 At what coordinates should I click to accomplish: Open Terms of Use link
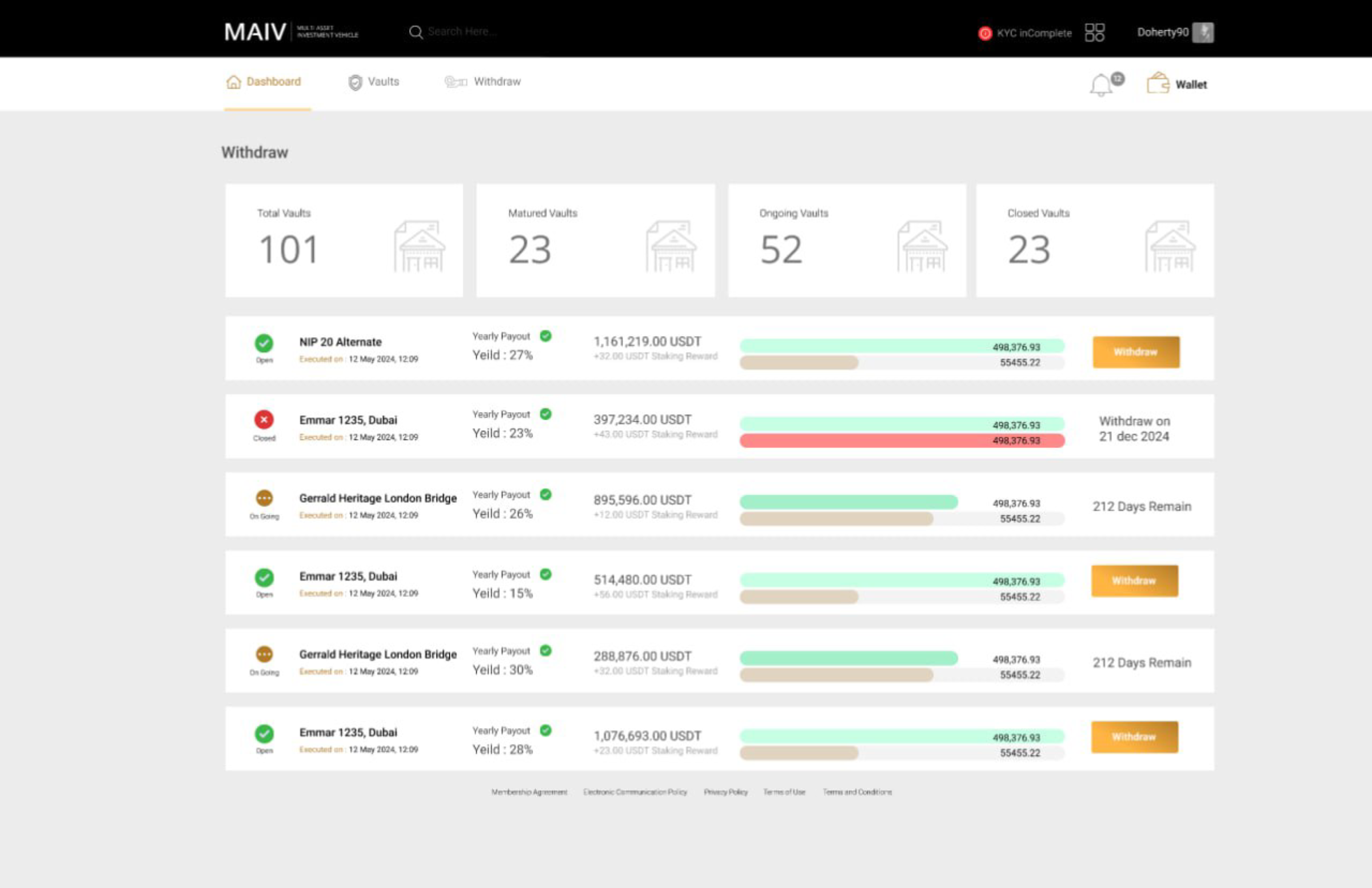tap(784, 793)
